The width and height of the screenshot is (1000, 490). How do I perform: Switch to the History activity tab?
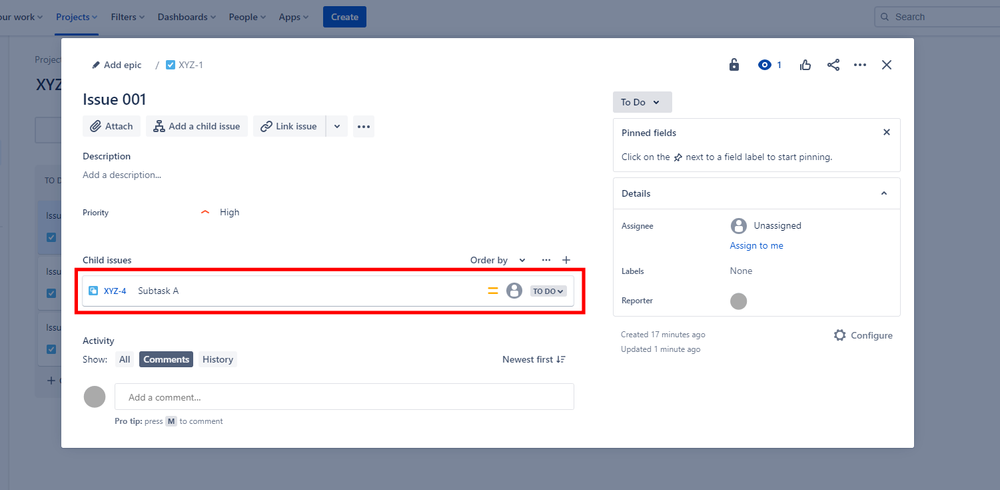(217, 360)
